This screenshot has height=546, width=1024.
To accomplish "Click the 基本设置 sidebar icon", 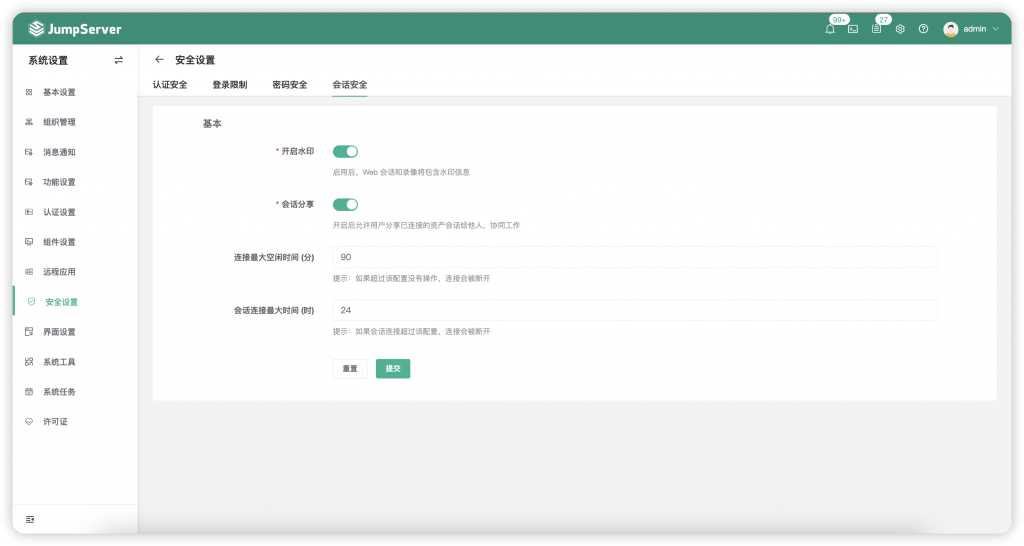I will [29, 92].
